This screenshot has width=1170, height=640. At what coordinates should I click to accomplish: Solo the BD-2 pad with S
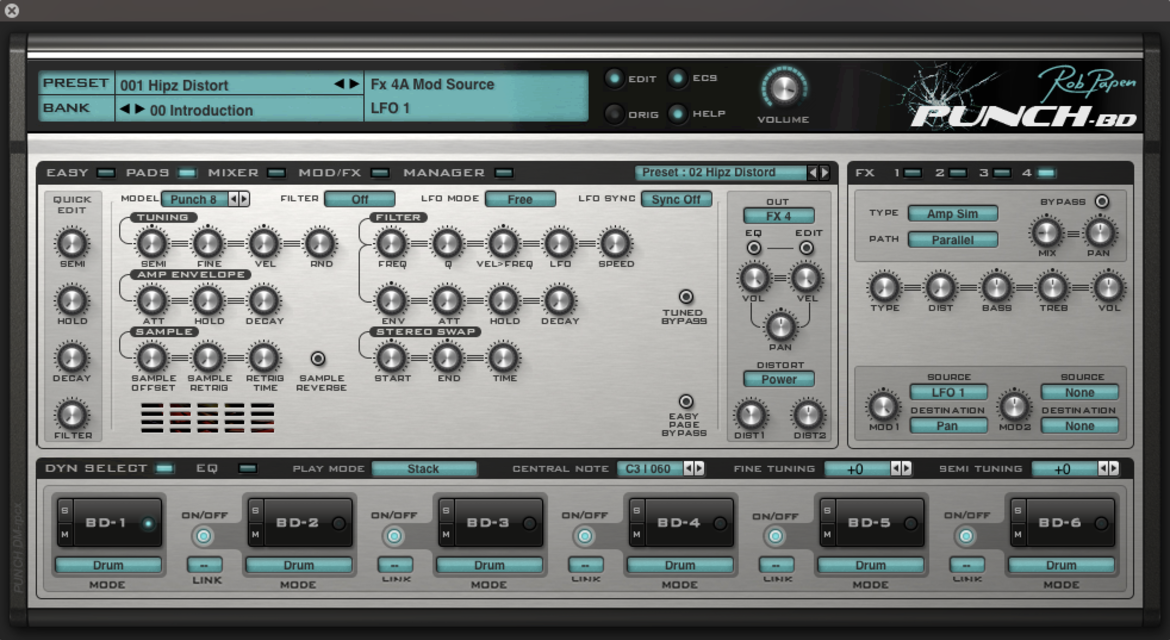tap(255, 511)
